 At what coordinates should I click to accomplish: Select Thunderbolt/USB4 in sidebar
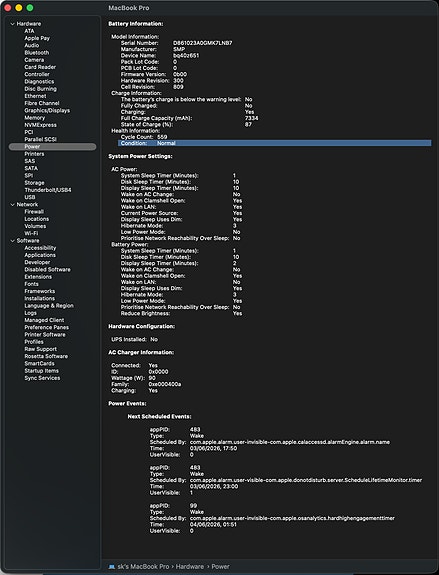(x=48, y=190)
